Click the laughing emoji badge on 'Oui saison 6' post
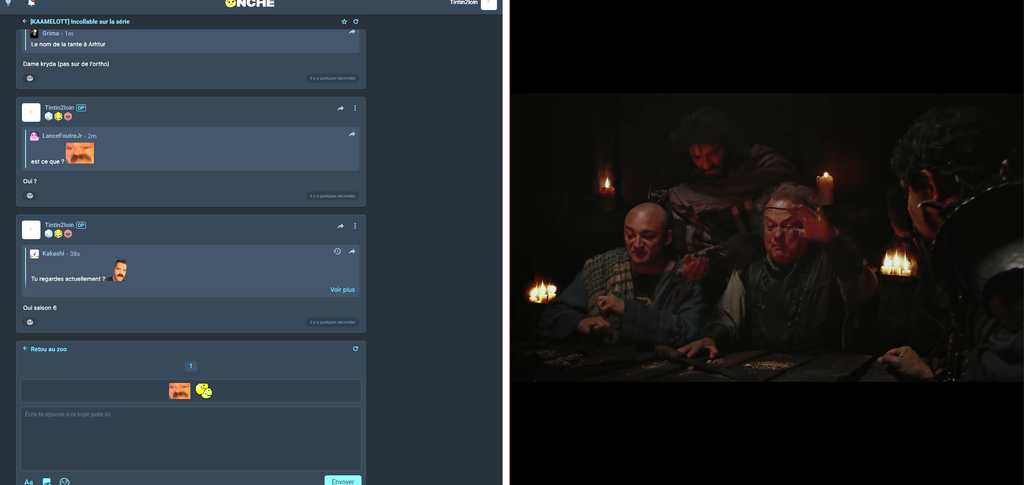Screen dimensions: 1024x485 58,234
